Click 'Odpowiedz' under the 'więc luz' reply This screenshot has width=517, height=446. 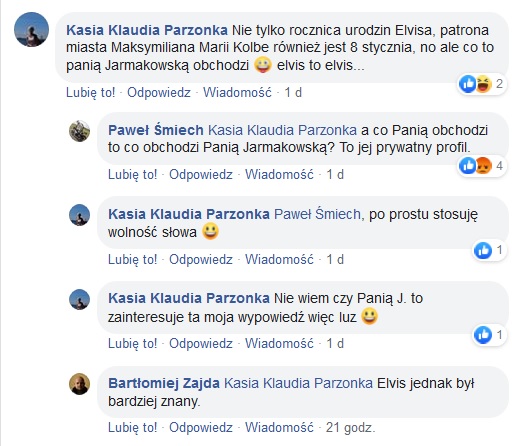[x=201, y=343]
